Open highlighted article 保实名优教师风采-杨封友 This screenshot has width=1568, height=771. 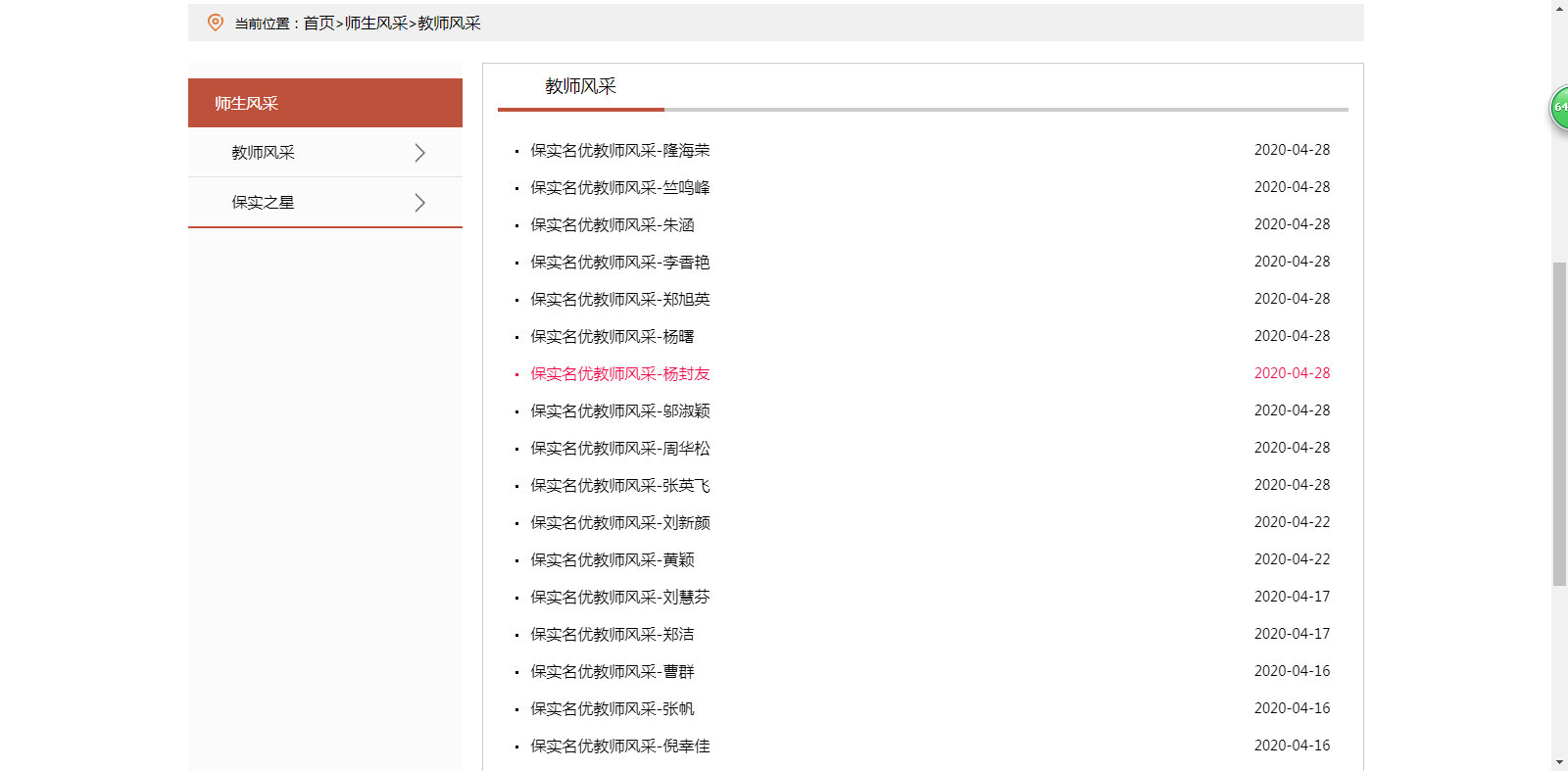tap(620, 374)
